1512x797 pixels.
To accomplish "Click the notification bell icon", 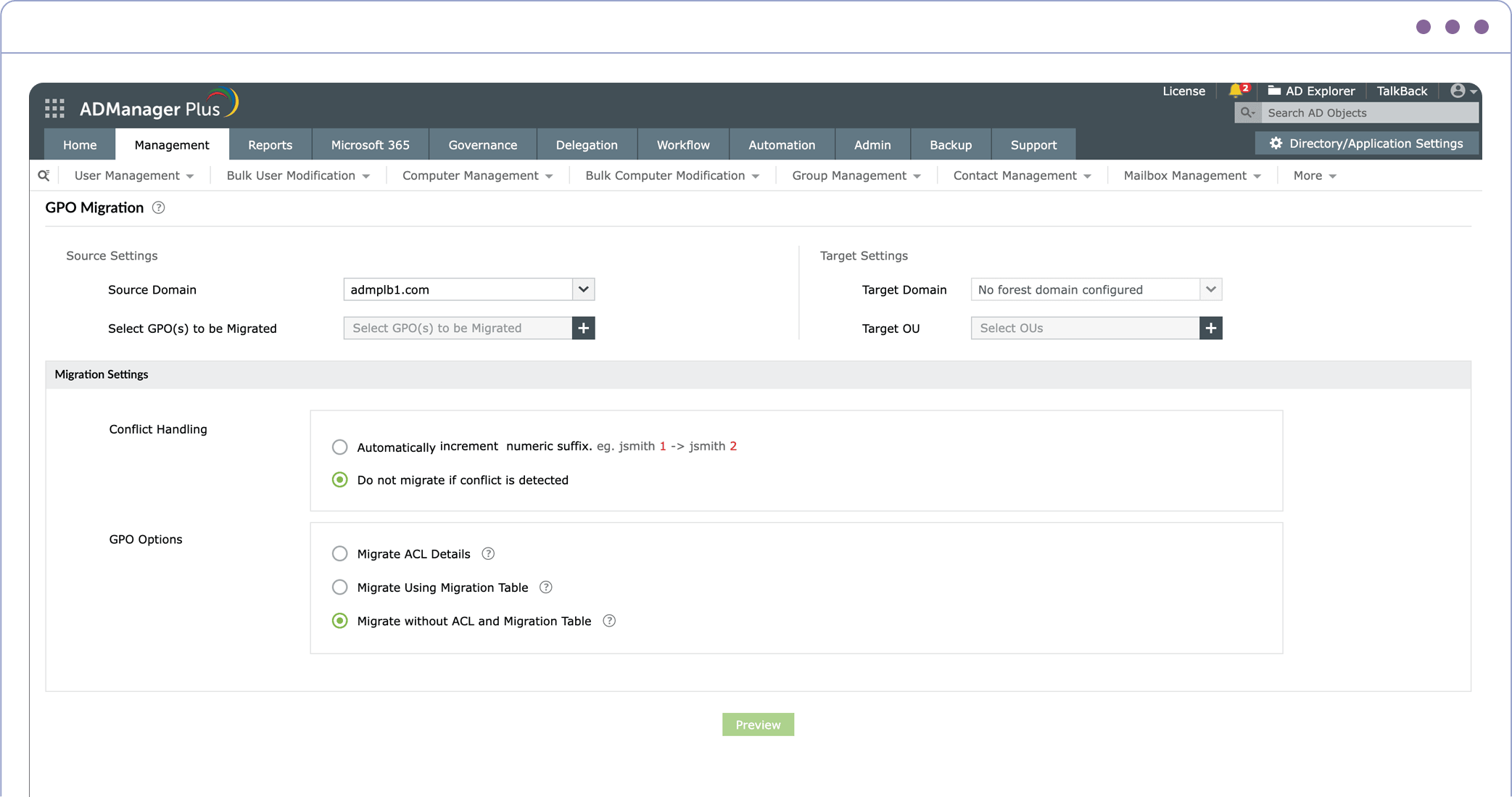I will pos(1236,91).
